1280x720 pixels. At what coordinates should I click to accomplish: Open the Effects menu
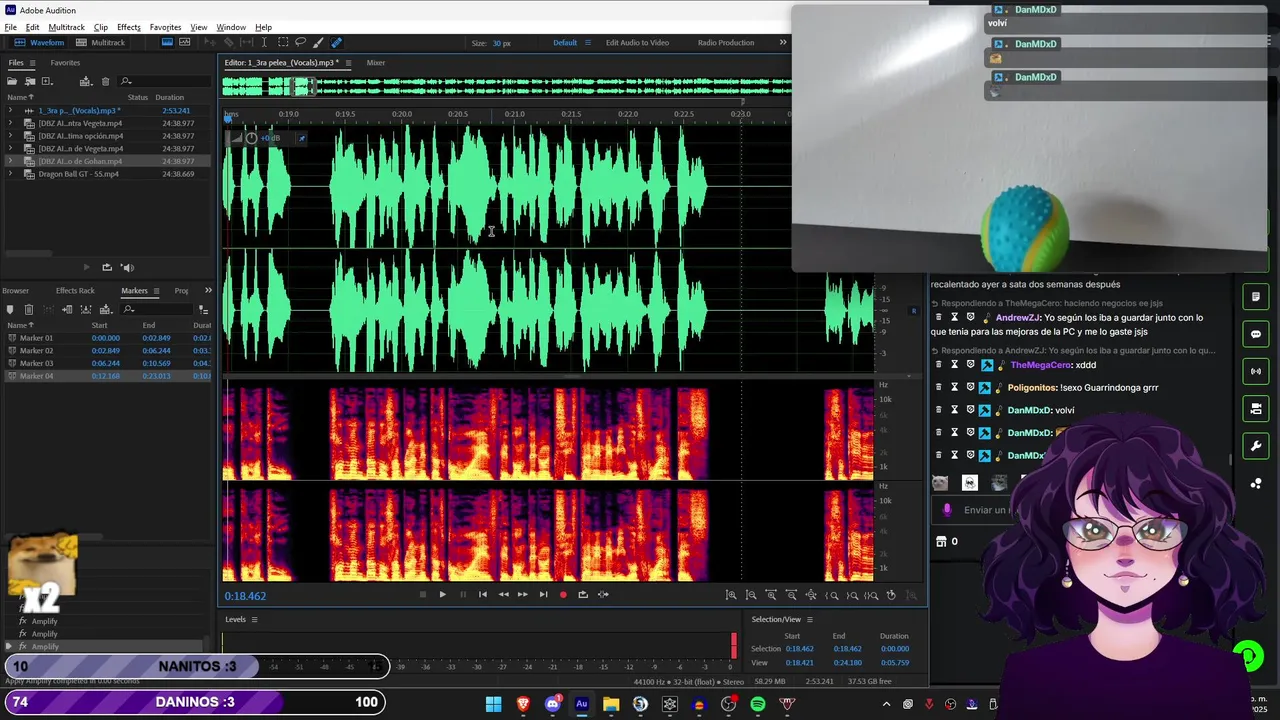[x=129, y=27]
